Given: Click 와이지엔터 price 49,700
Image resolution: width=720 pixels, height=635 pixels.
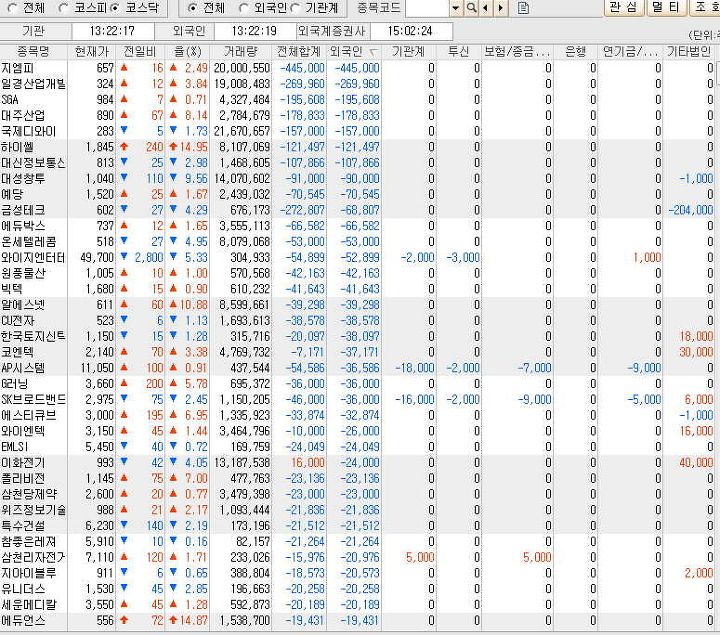Looking at the screenshot, I should coord(97,258).
